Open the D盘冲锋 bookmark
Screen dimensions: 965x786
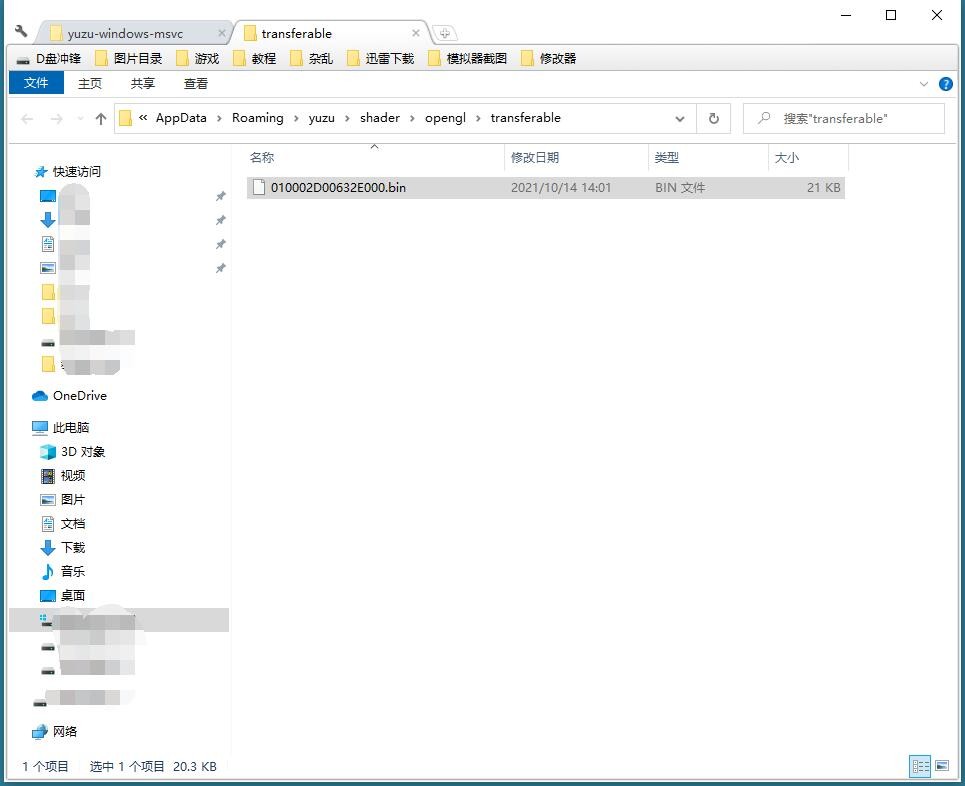coord(49,58)
